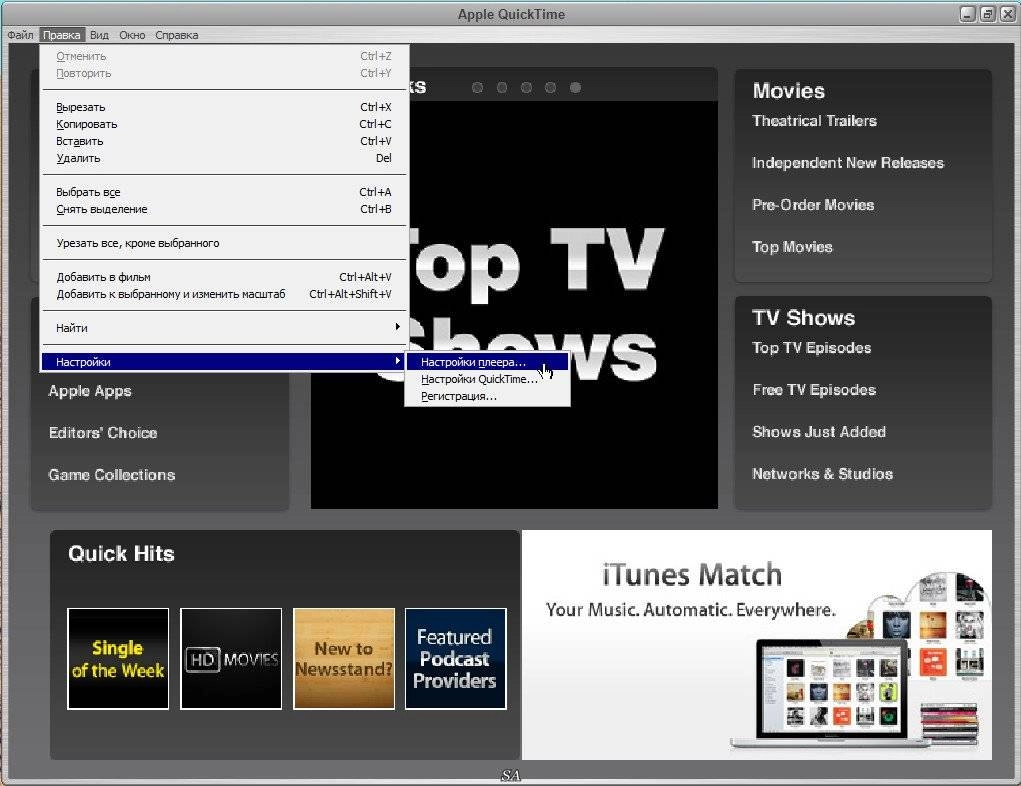Viewport: 1021px width, 786px height.
Task: Open Настройки плеера… submenu item
Action: coord(487,362)
